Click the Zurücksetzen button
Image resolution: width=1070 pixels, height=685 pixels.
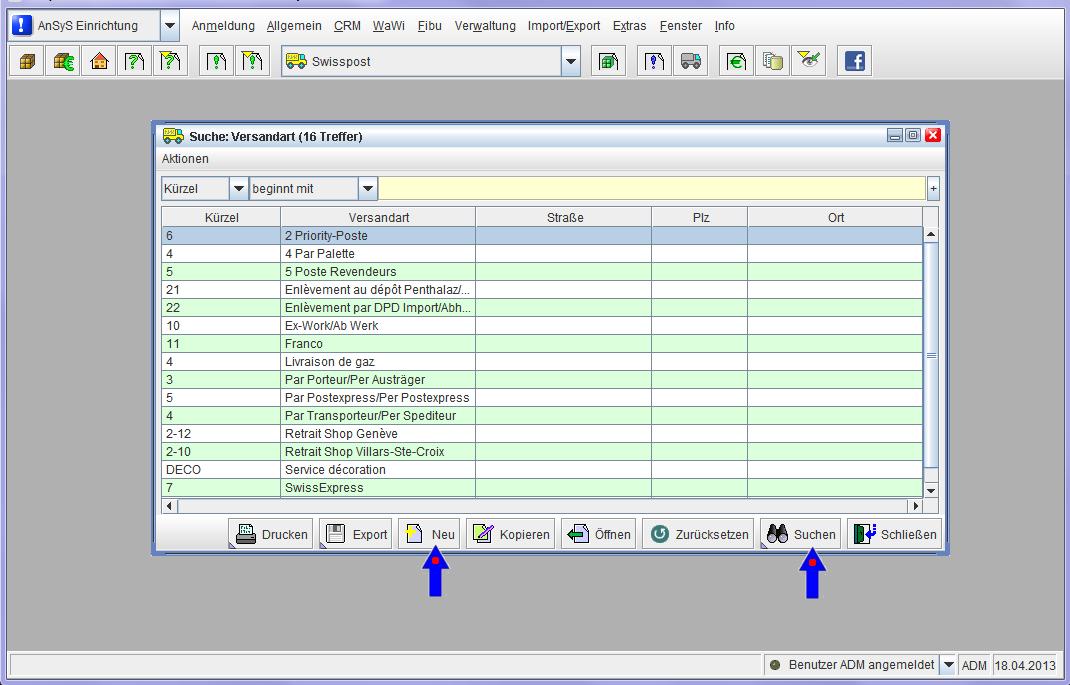click(699, 534)
